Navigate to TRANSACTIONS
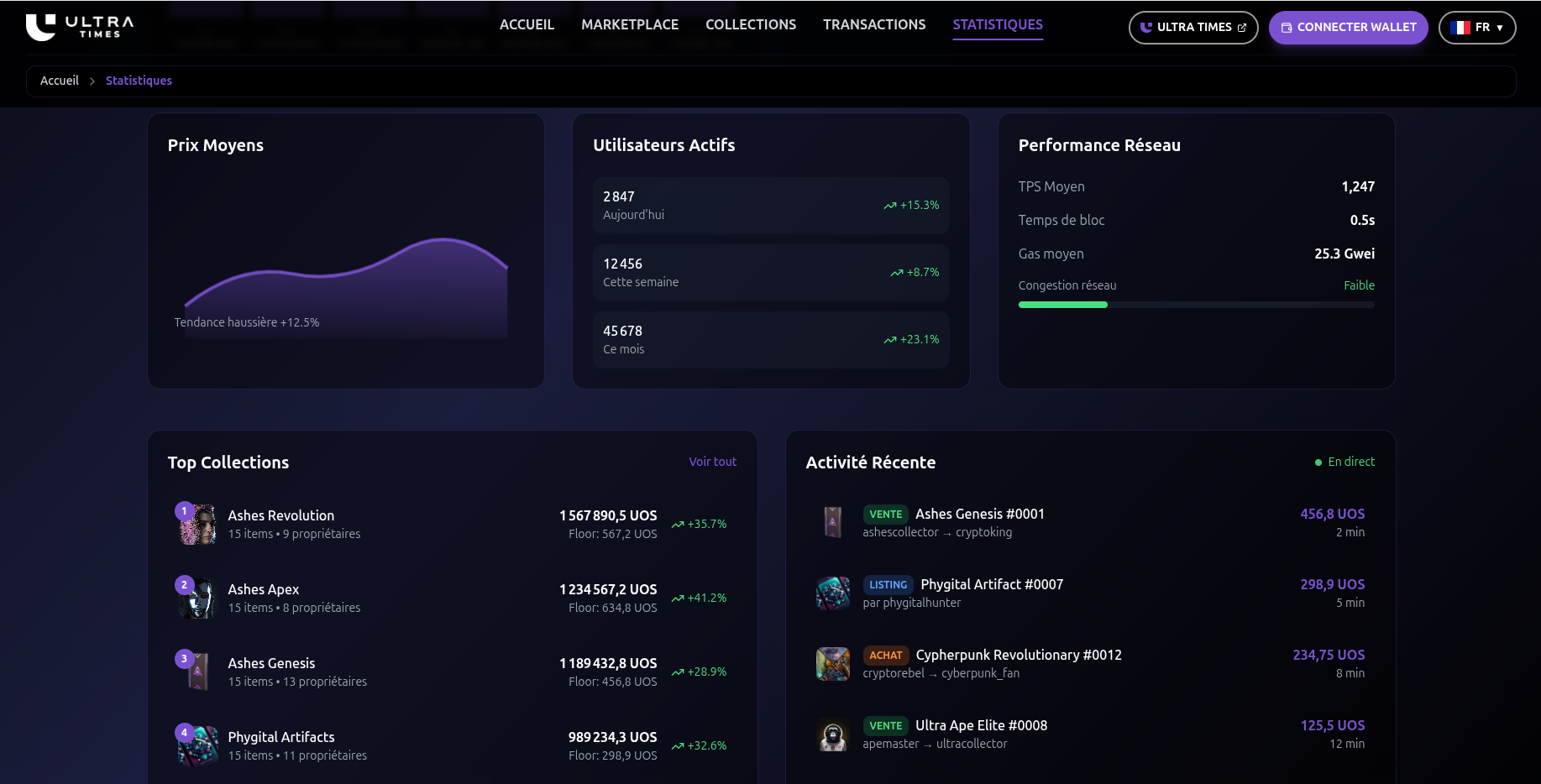Image resolution: width=1541 pixels, height=784 pixels. coord(873,24)
